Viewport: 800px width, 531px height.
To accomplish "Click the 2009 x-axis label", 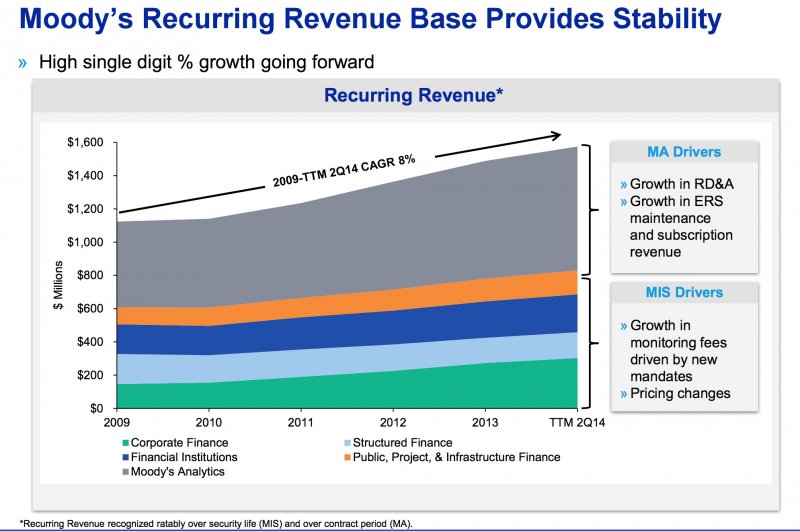I will 117,423.
